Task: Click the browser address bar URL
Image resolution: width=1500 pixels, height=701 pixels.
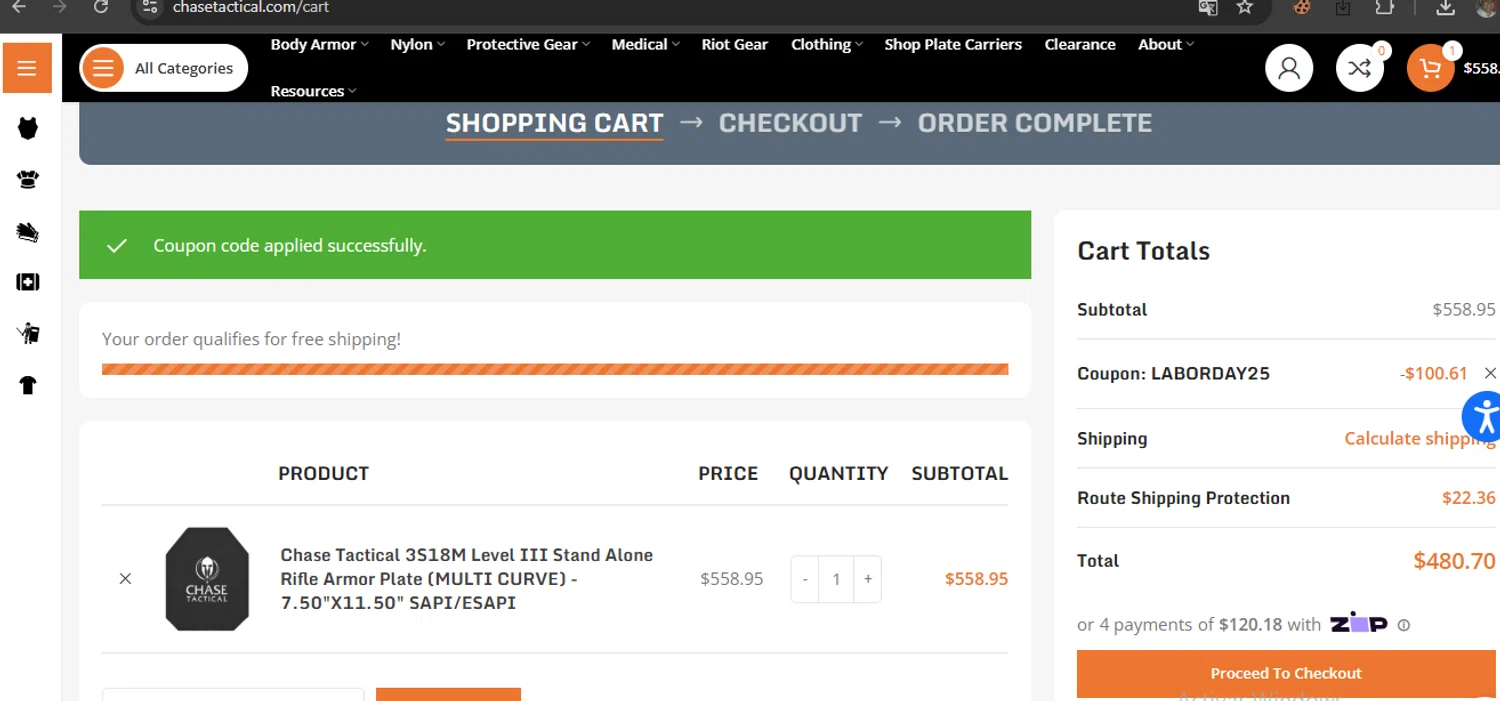Action: click(x=251, y=7)
